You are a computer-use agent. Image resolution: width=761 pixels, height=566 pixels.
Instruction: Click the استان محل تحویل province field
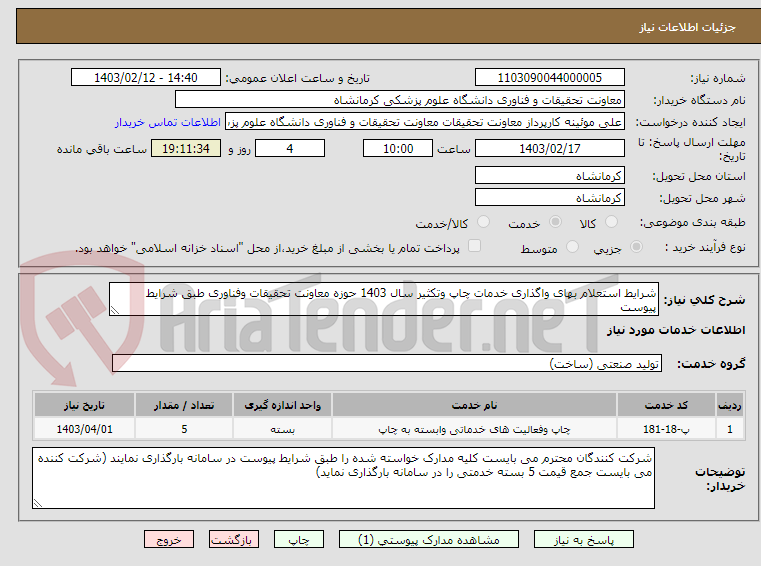[549, 175]
